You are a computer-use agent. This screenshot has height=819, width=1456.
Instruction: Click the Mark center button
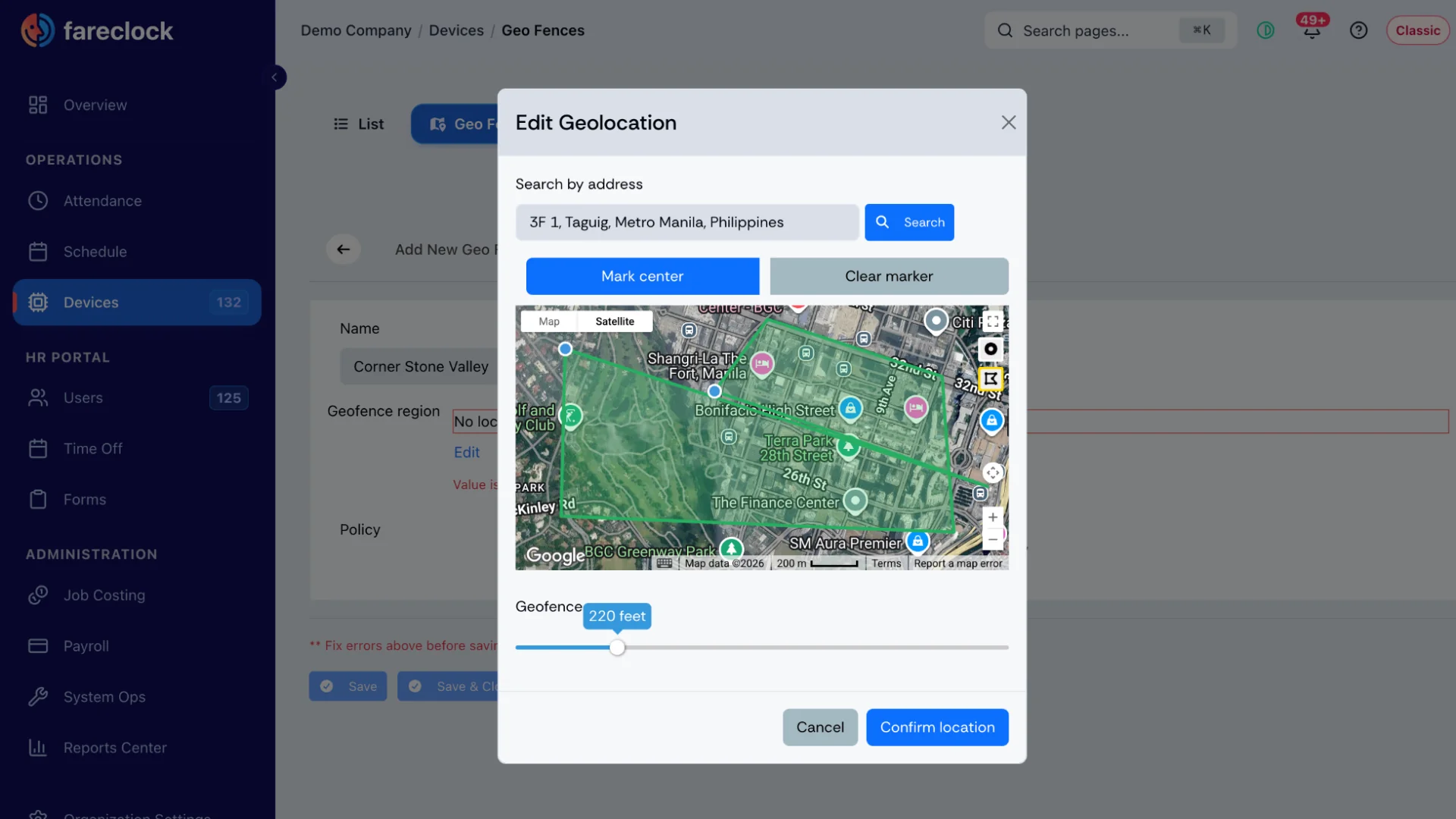click(x=642, y=276)
